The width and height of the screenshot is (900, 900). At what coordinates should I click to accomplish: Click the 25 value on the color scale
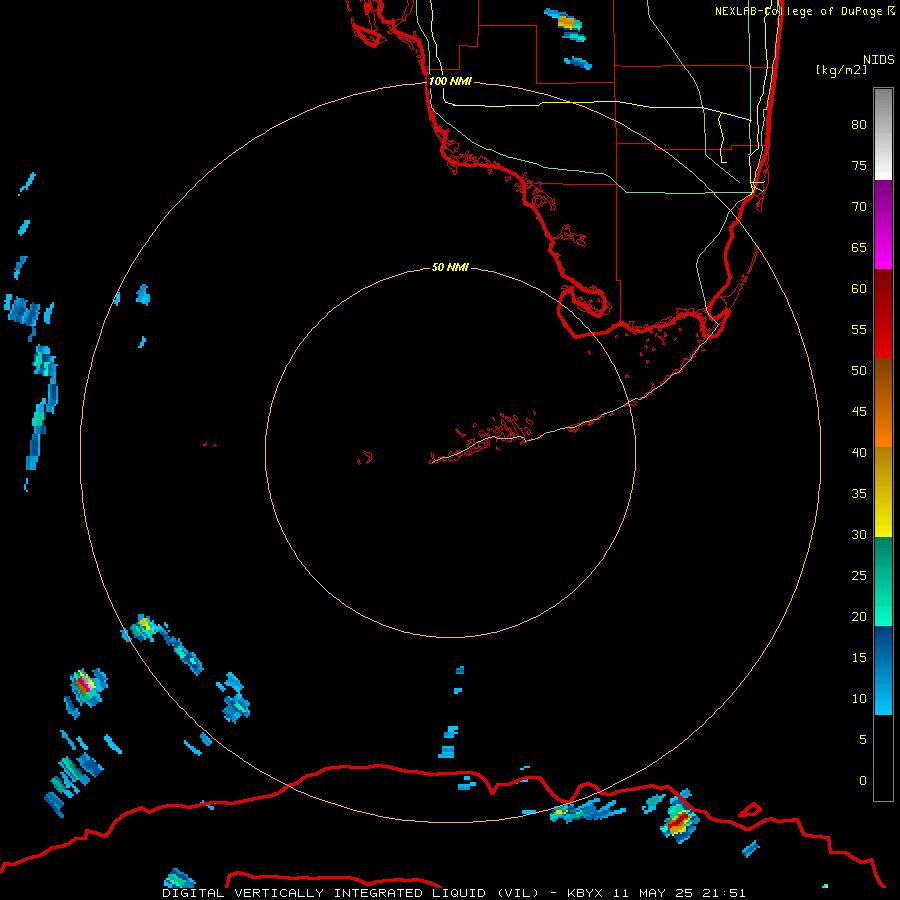(859, 575)
